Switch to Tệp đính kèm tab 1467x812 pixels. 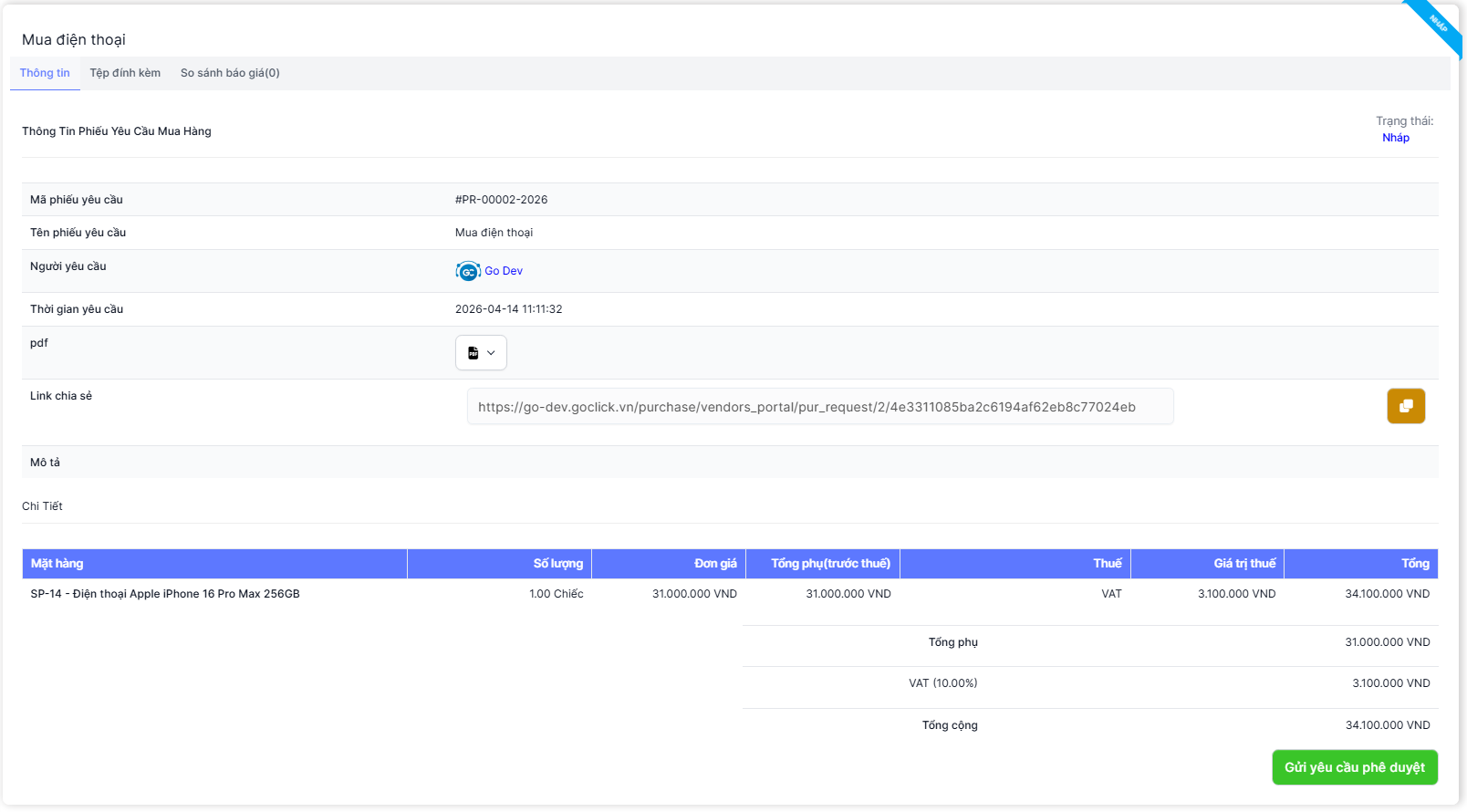(x=125, y=73)
